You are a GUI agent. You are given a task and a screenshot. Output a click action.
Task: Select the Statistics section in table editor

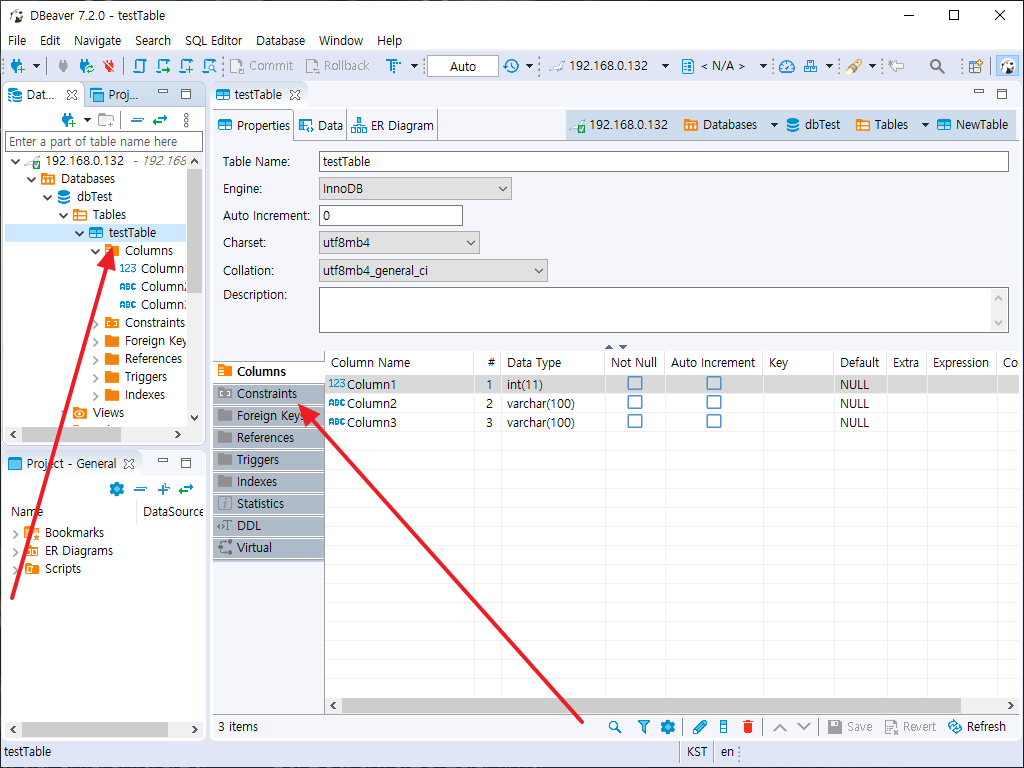click(268, 504)
